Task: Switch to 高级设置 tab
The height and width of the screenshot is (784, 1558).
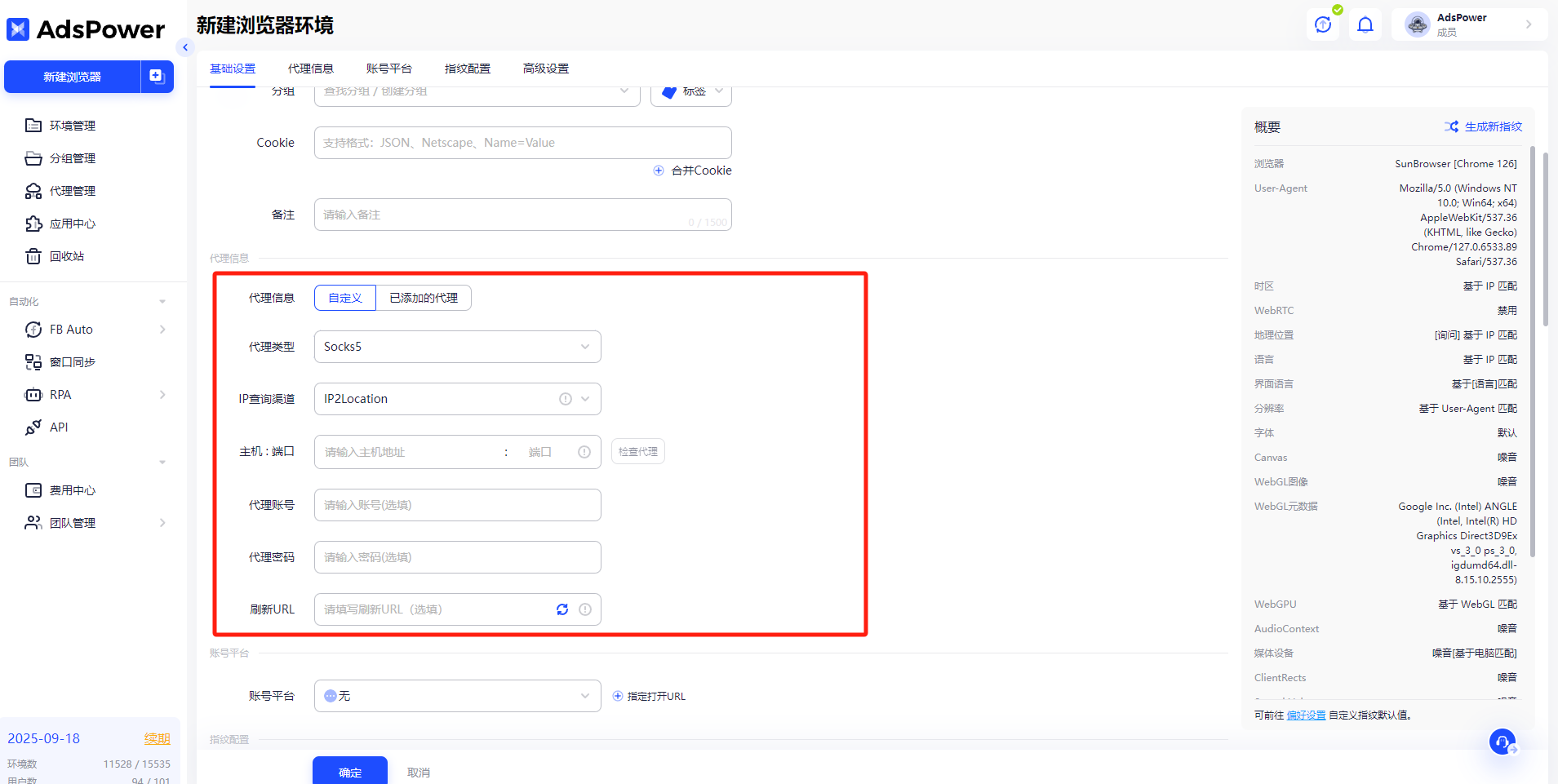Action: (x=546, y=69)
